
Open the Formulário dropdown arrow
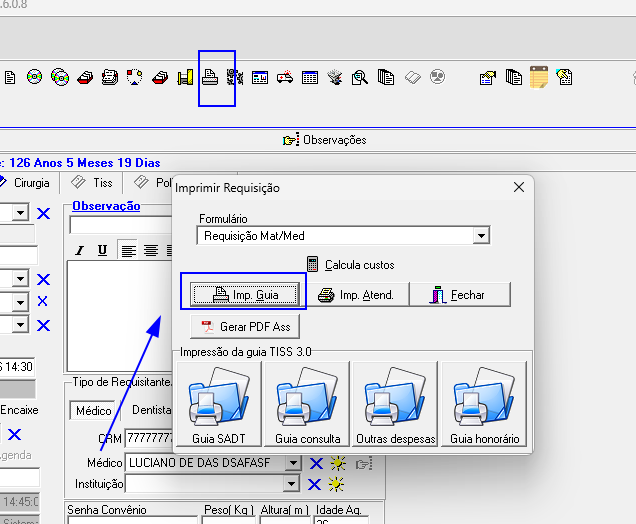[x=481, y=236]
